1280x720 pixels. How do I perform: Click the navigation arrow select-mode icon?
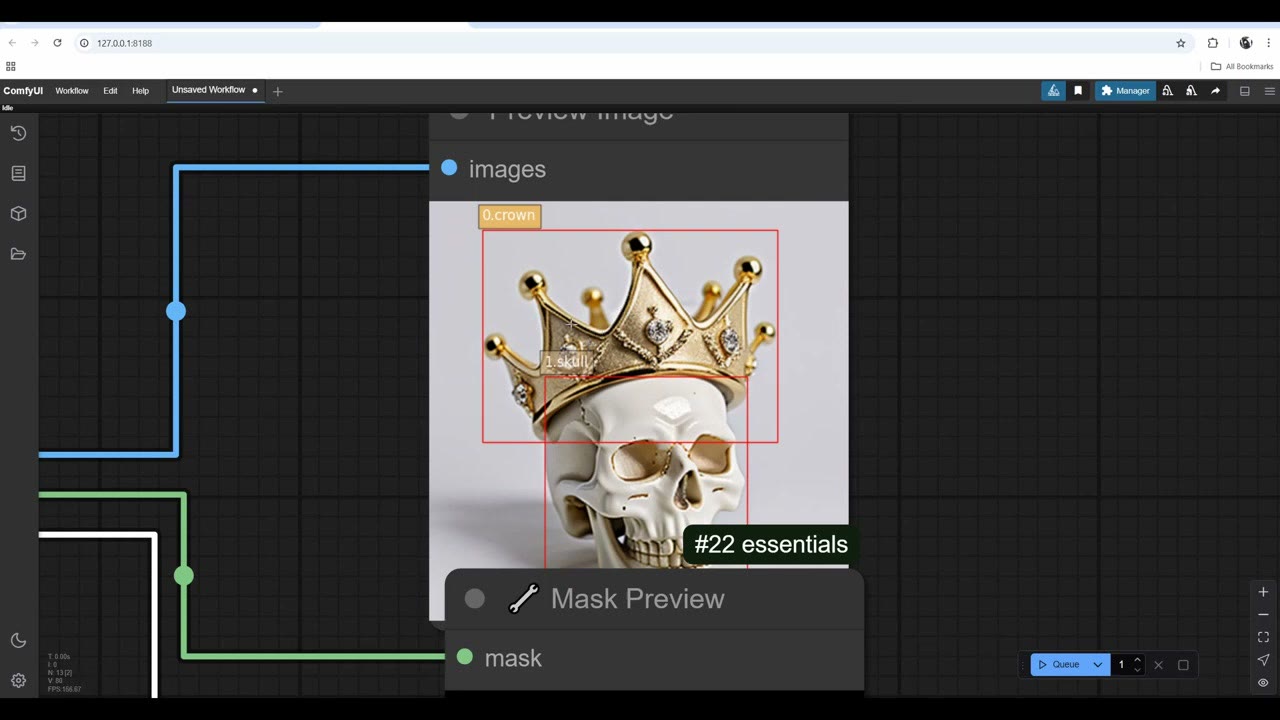[1263, 660]
